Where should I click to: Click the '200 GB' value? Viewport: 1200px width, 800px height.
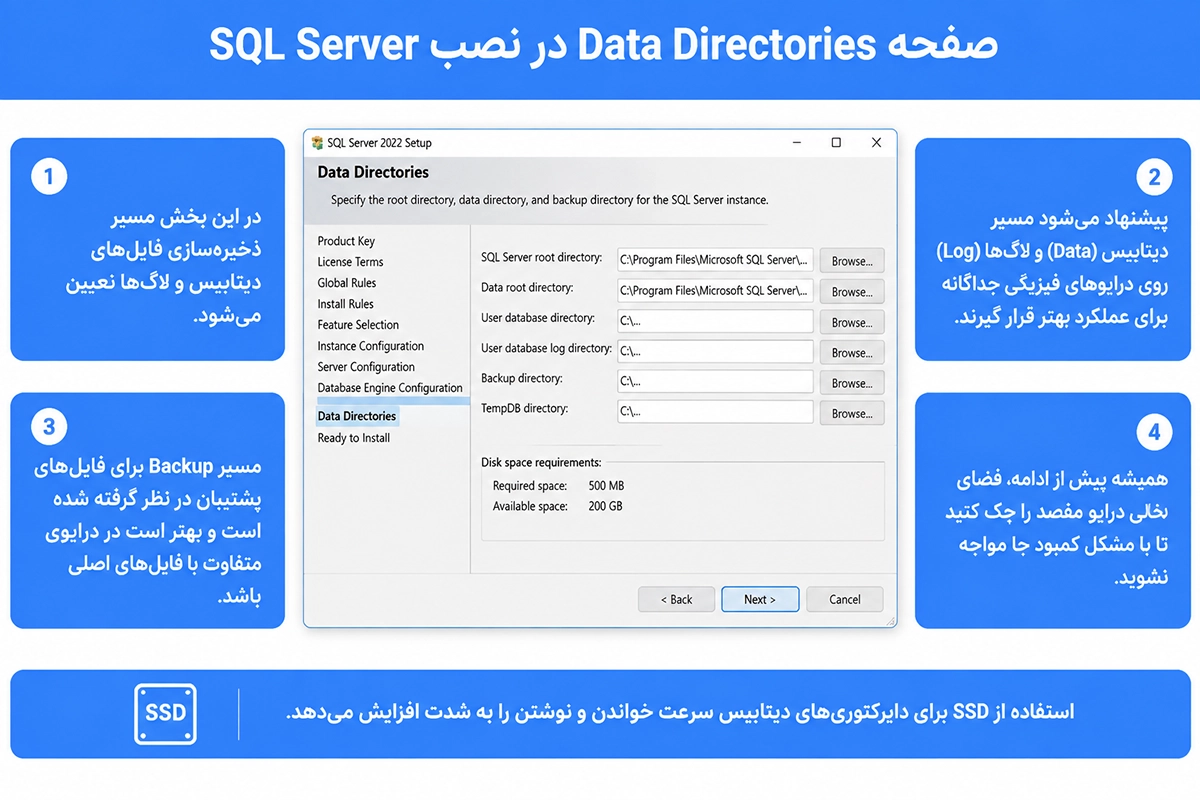[x=605, y=507]
